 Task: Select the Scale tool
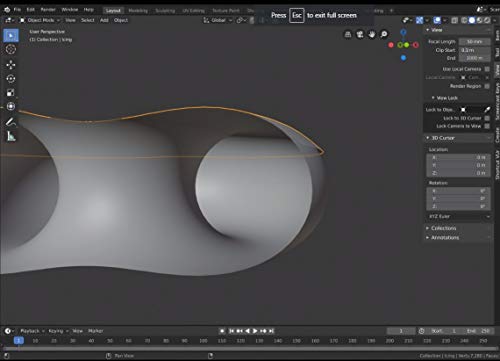(x=11, y=92)
